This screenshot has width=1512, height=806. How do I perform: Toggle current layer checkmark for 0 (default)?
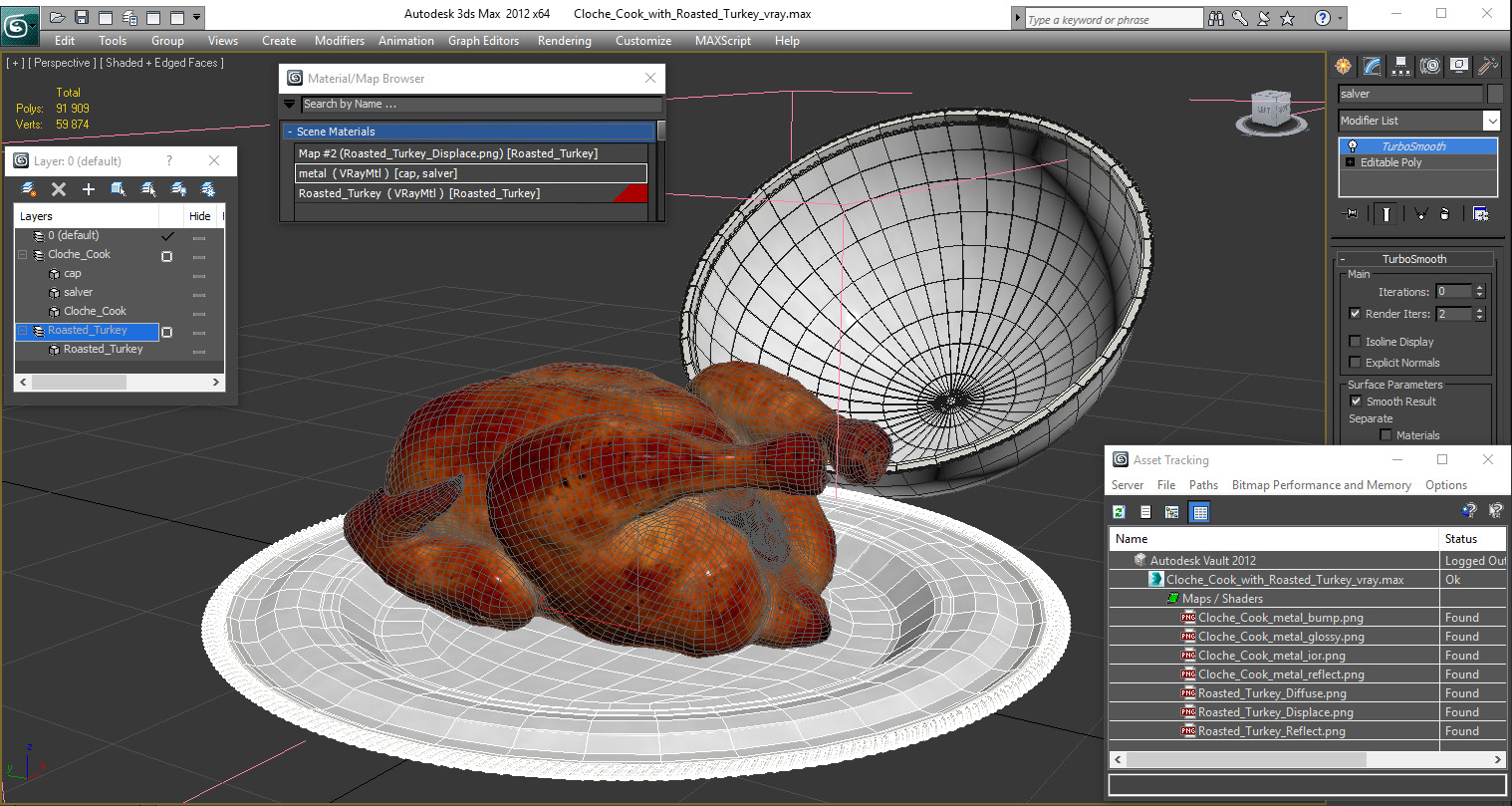pyautogui.click(x=167, y=236)
